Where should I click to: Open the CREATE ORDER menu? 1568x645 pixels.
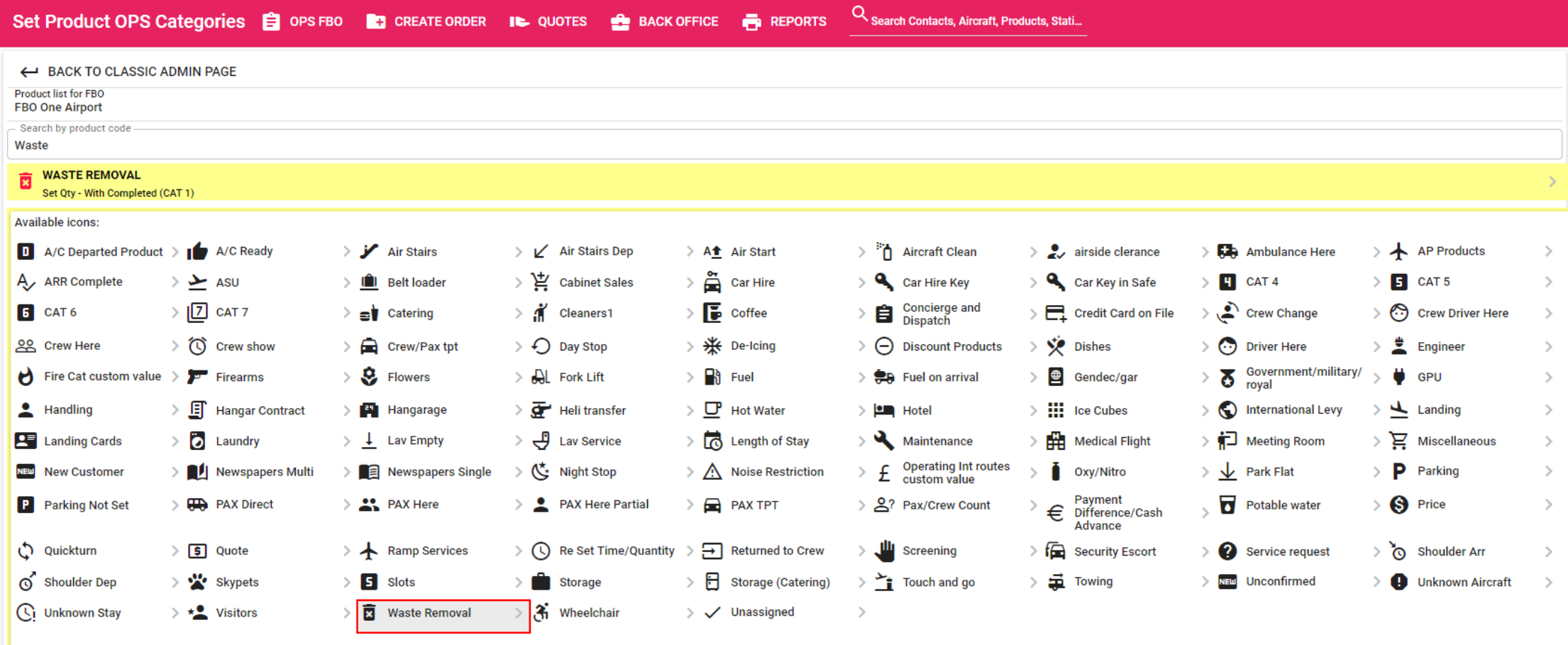426,21
